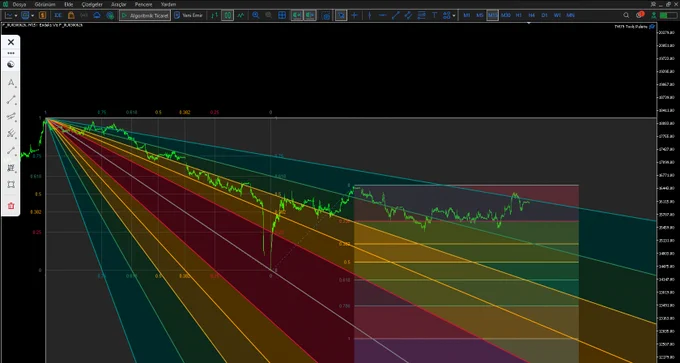Open the Dosya menu
The image size is (680, 363).
[x=19, y=4]
